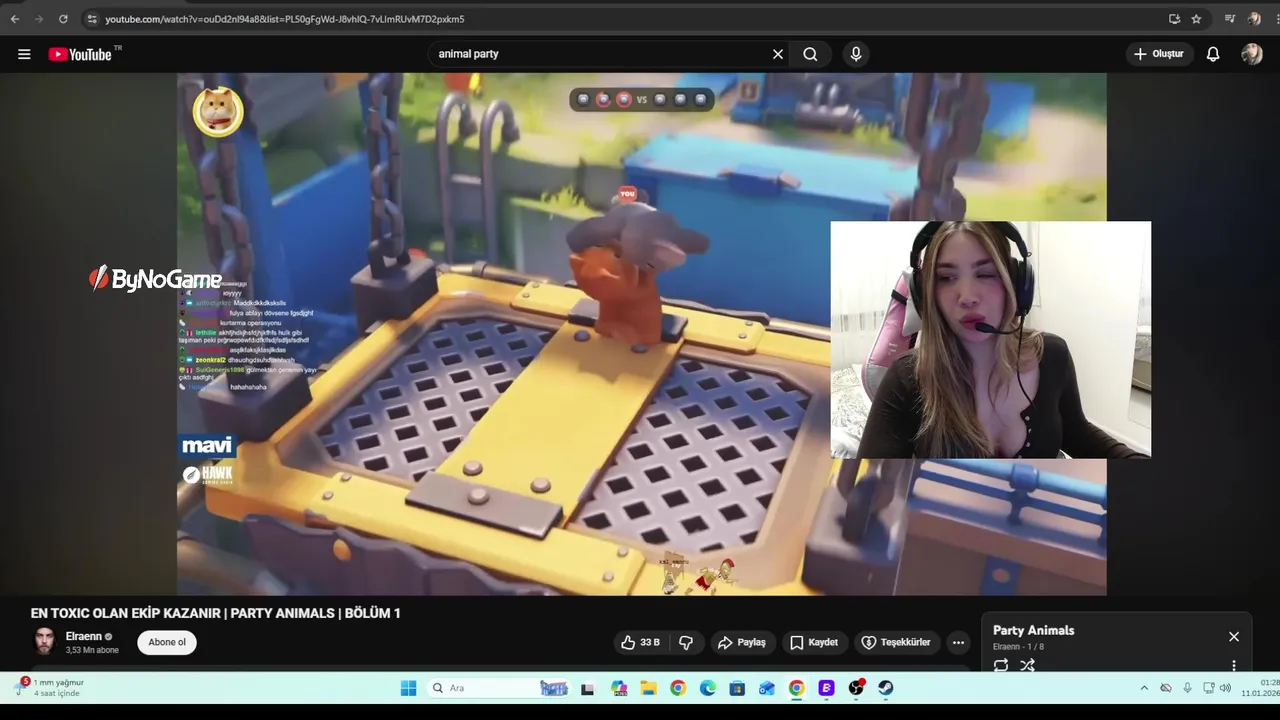Bookmark this page with the star

tap(1196, 19)
